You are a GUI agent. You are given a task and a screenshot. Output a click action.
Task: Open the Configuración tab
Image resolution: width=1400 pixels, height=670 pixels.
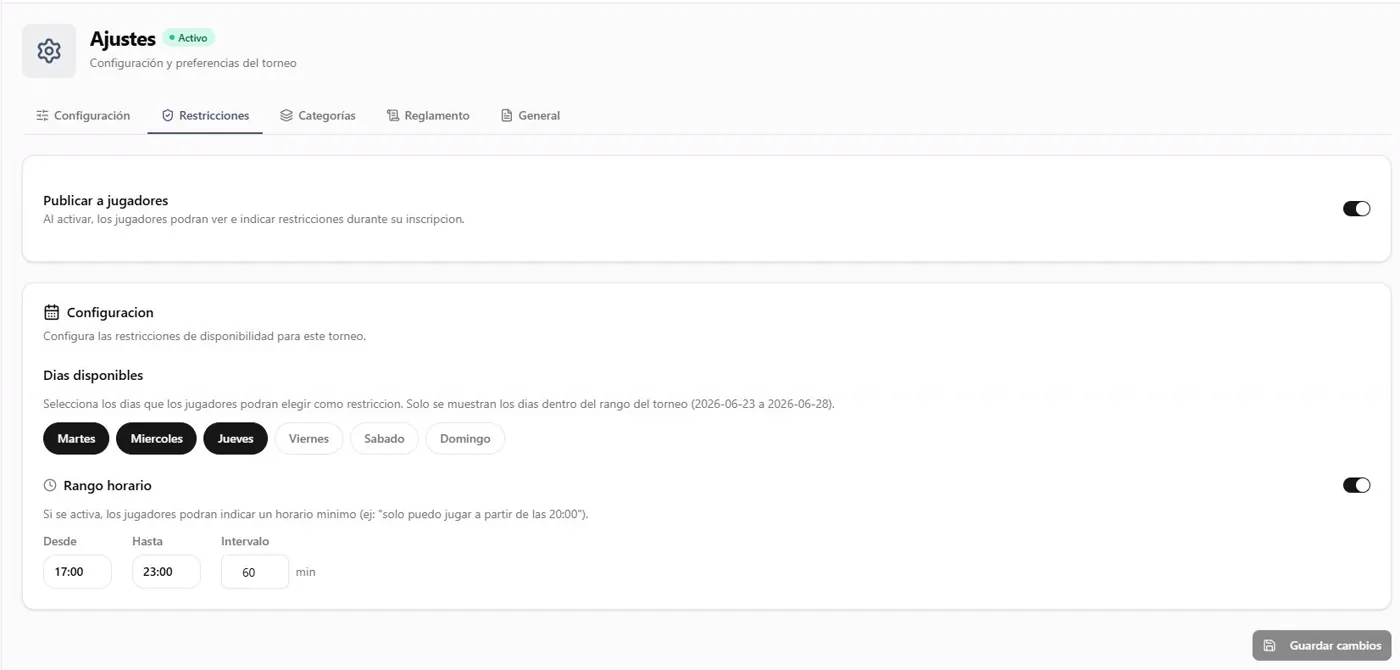(83, 115)
